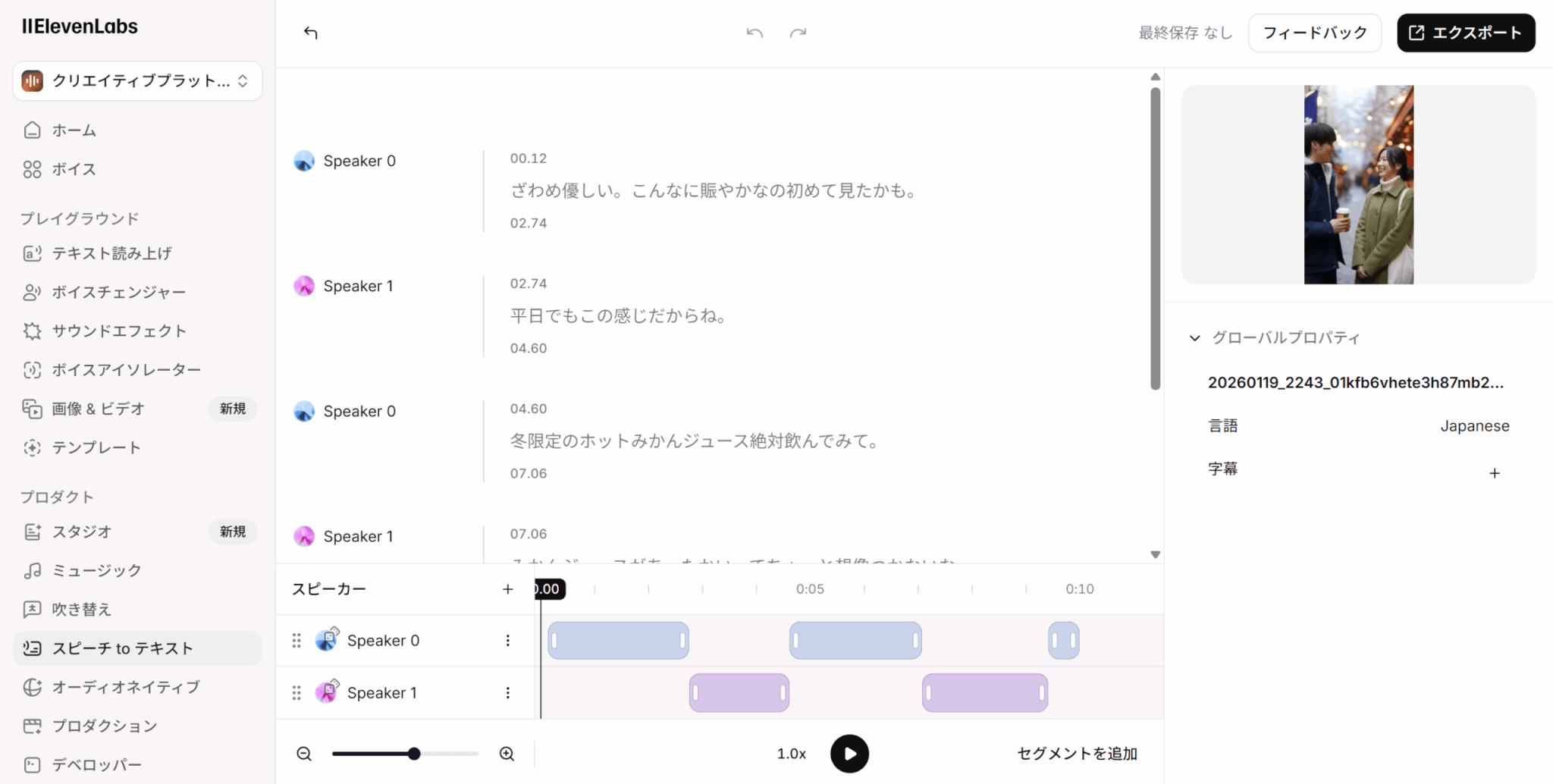Click the undo icon
Screen dimensions: 1553x784
(754, 33)
